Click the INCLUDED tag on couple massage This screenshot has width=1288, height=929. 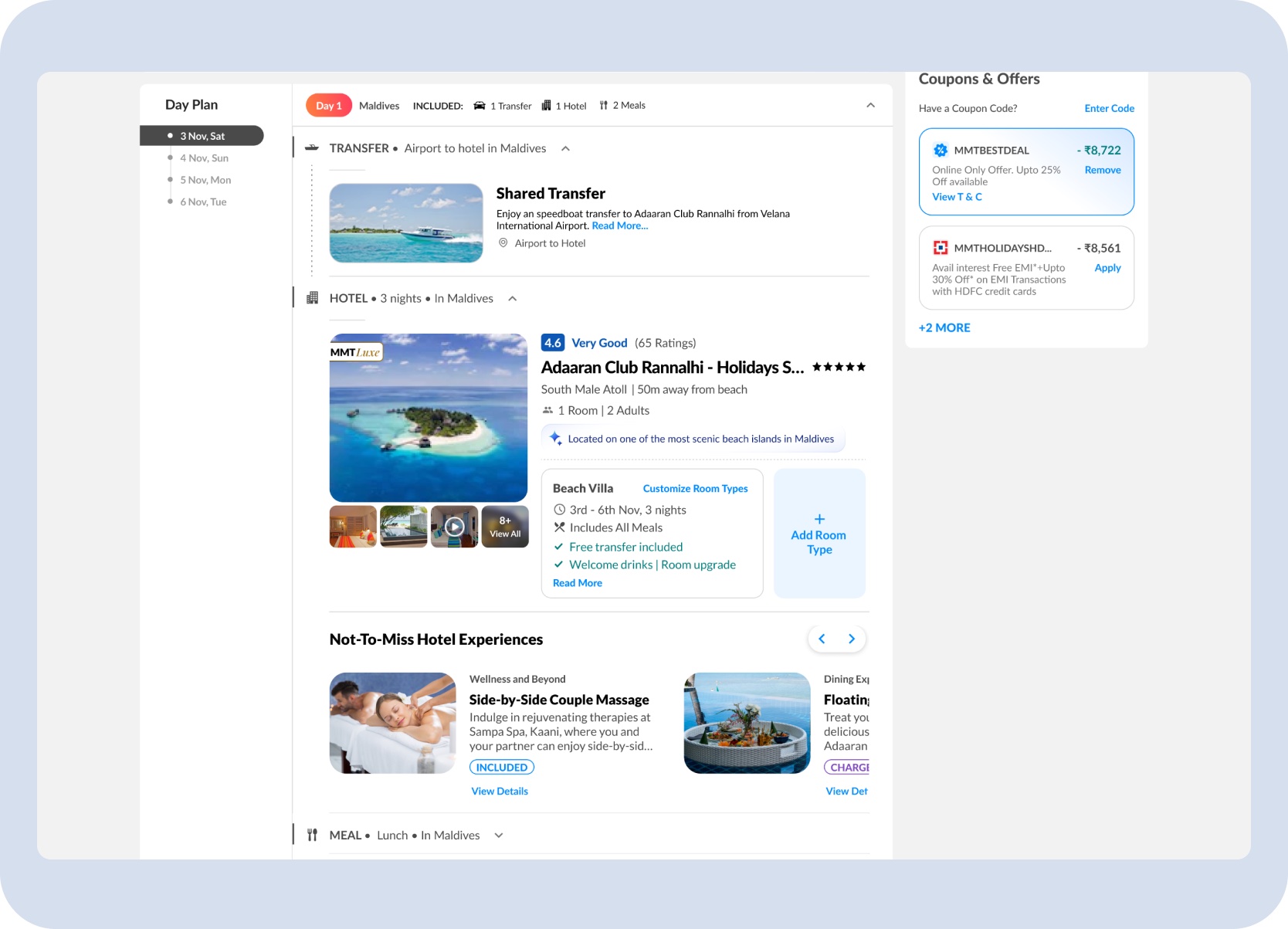502,768
